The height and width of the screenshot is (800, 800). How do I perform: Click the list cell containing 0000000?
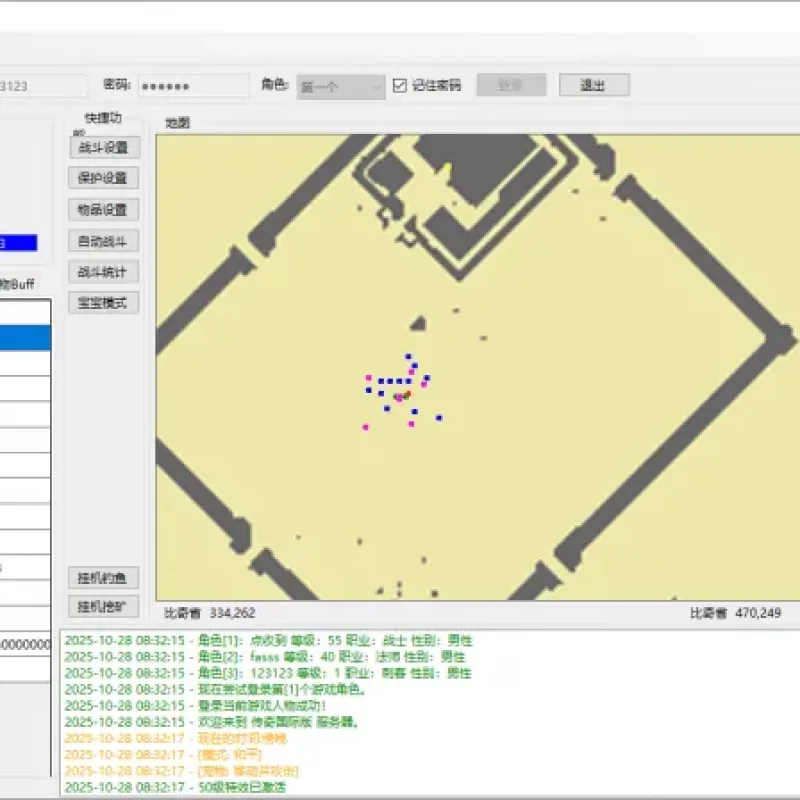point(25,644)
